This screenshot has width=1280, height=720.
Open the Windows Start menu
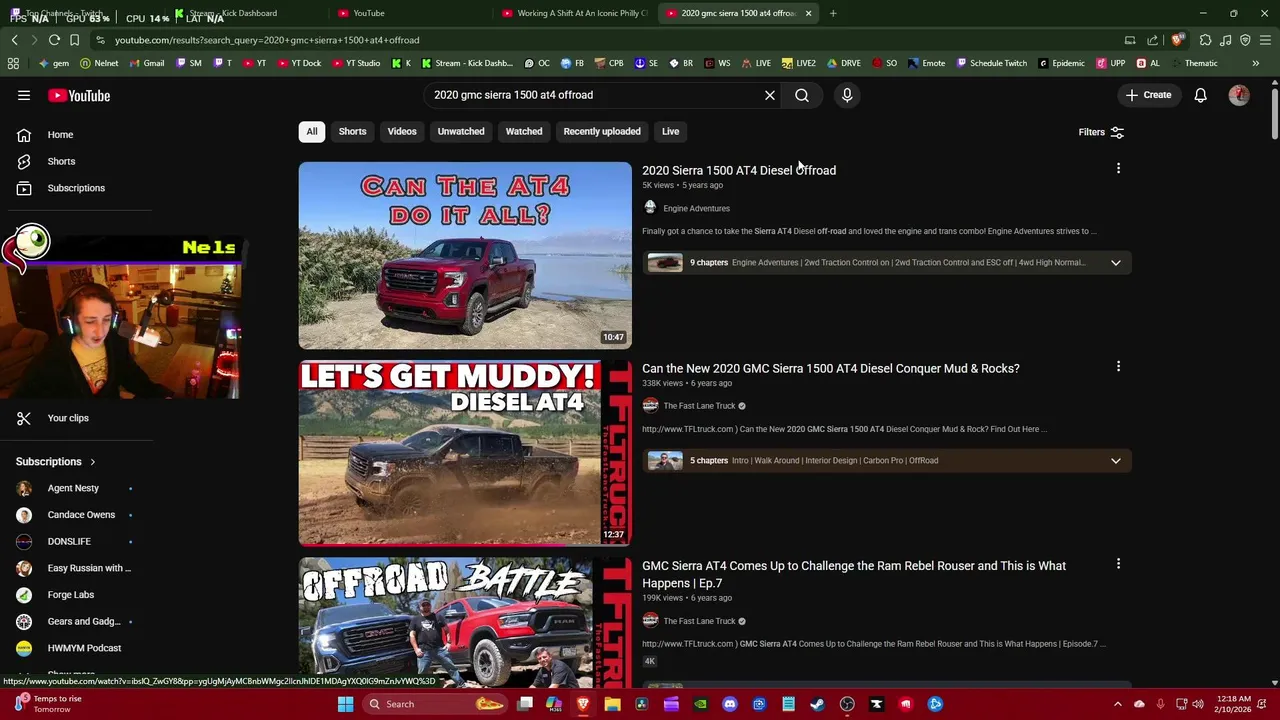(x=345, y=704)
